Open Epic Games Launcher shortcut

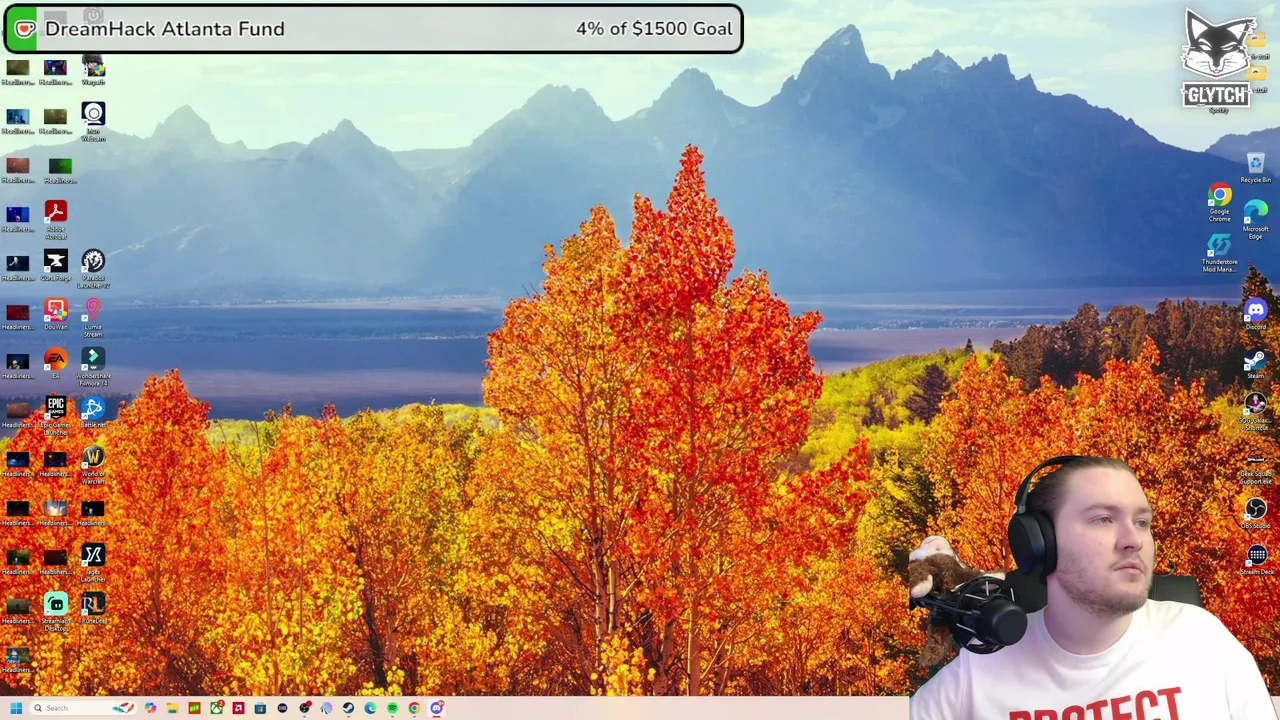pyautogui.click(x=55, y=415)
